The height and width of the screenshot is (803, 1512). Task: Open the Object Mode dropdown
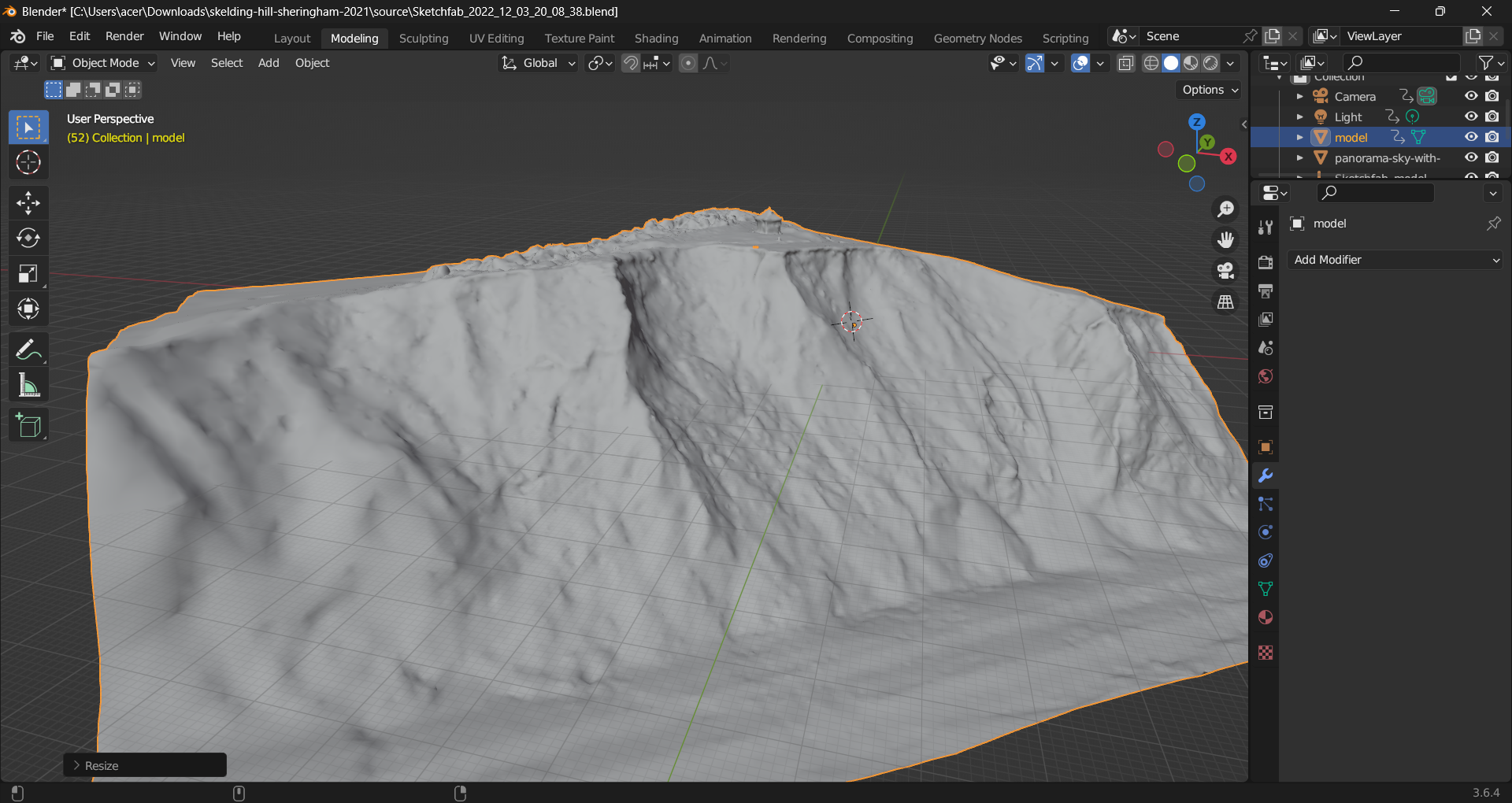pyautogui.click(x=103, y=63)
